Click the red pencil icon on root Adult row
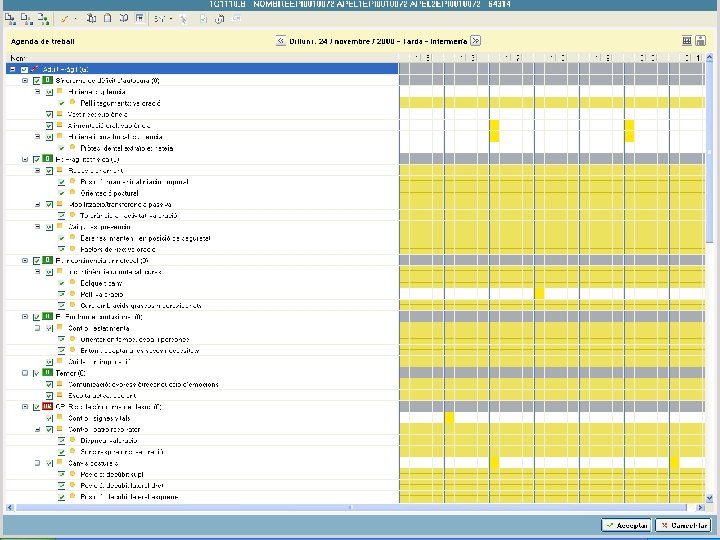Screen dimensions: 720x540 click(34, 69)
